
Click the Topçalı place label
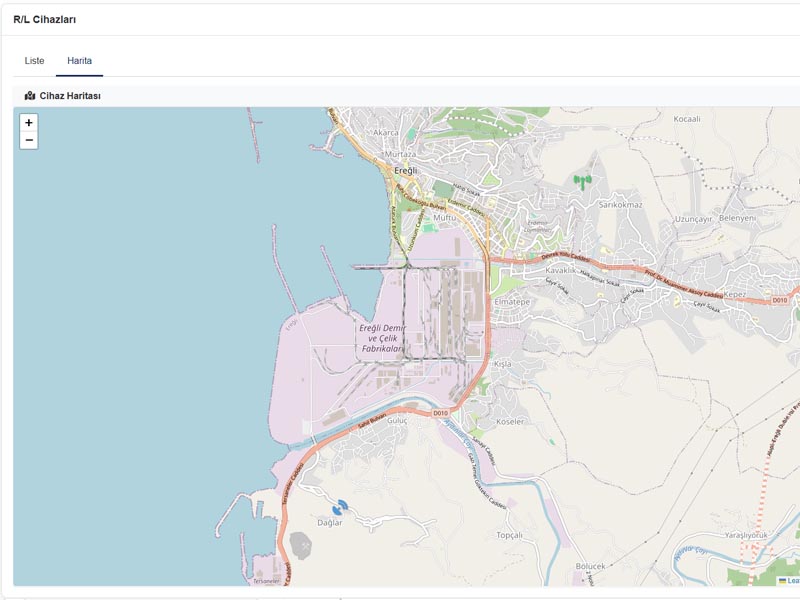click(509, 535)
